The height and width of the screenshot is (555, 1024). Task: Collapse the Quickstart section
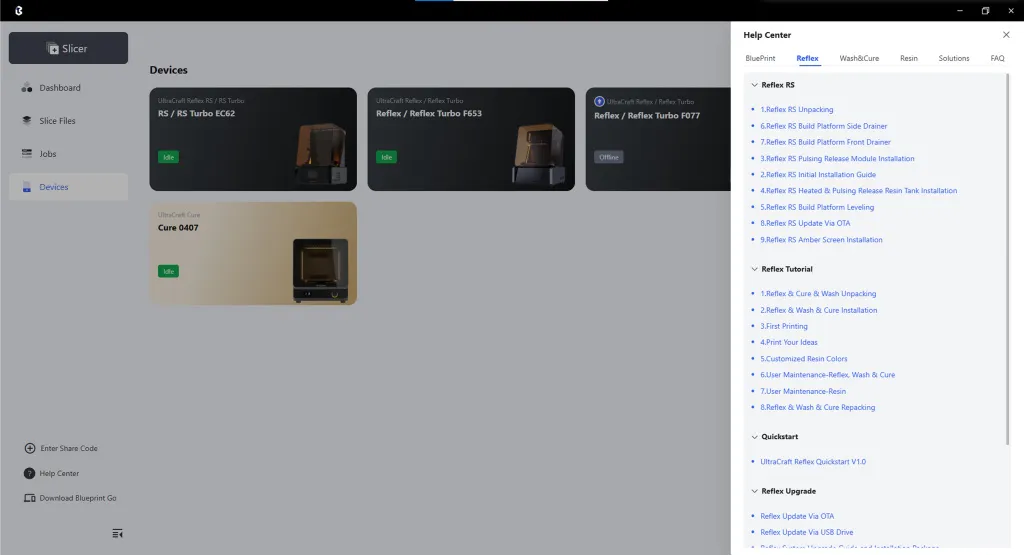point(754,437)
